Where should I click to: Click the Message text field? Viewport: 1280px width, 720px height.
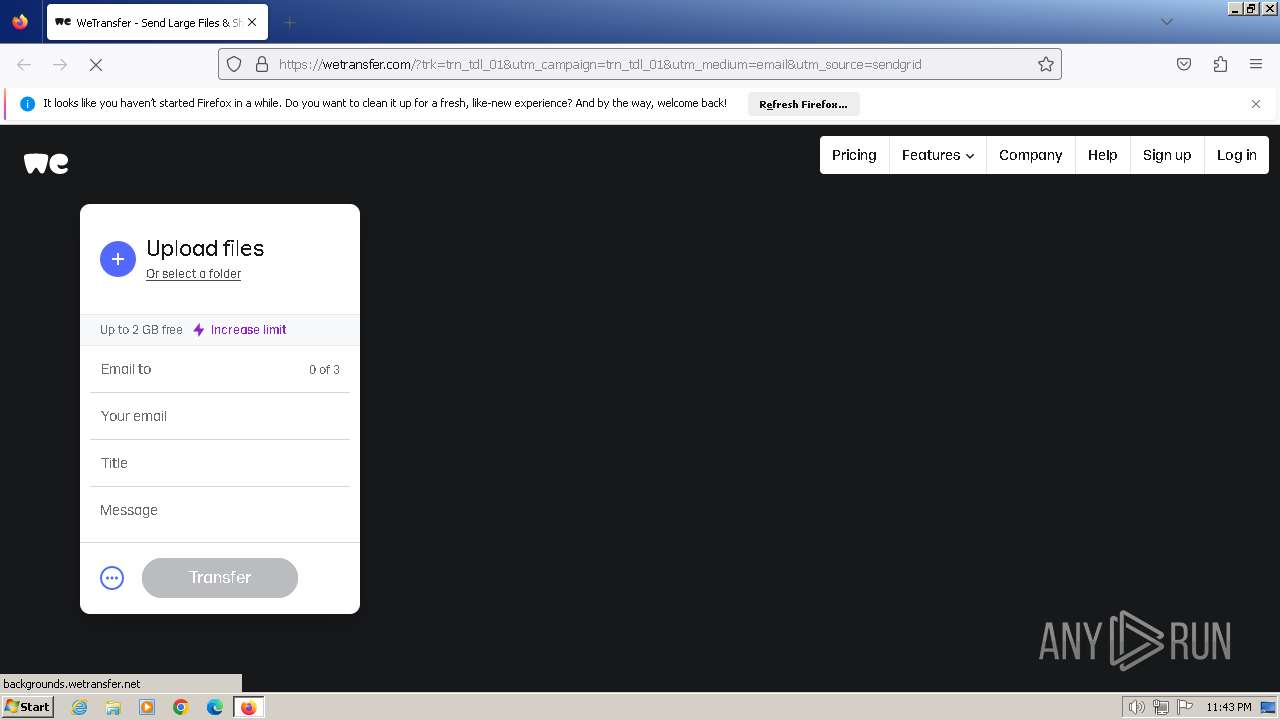(x=220, y=510)
